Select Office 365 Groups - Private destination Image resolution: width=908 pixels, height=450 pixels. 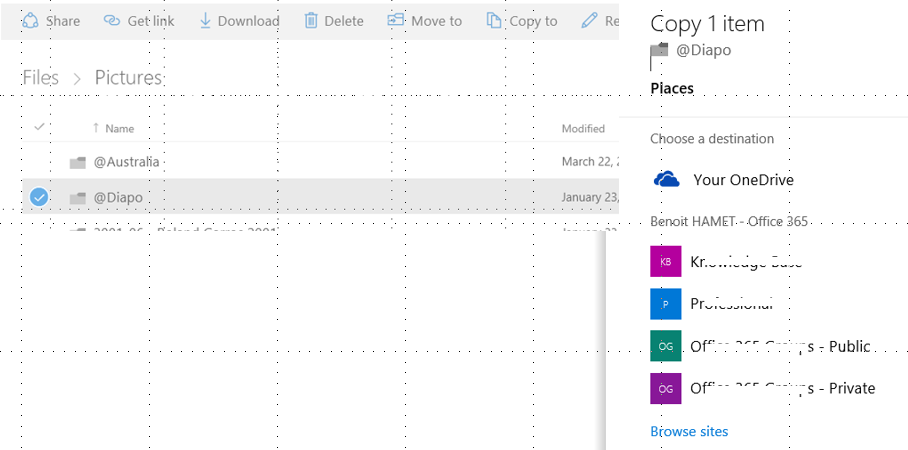[x=782, y=388]
